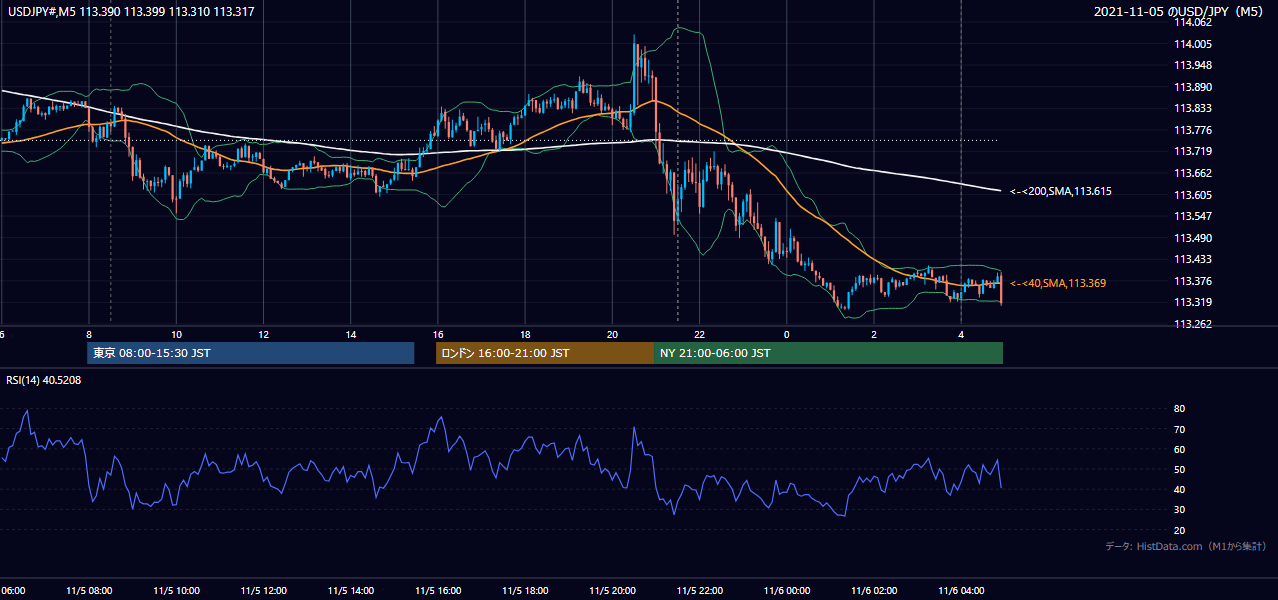Click hour label 0 under the price chart
Viewport: 1278px width, 600px height.
786,334
